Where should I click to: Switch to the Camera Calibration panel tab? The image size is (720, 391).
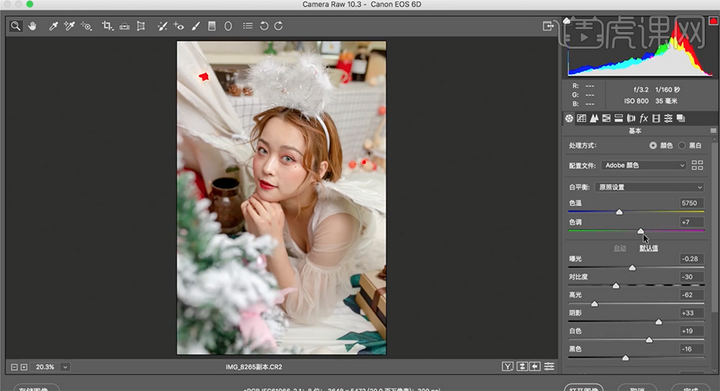[656, 118]
